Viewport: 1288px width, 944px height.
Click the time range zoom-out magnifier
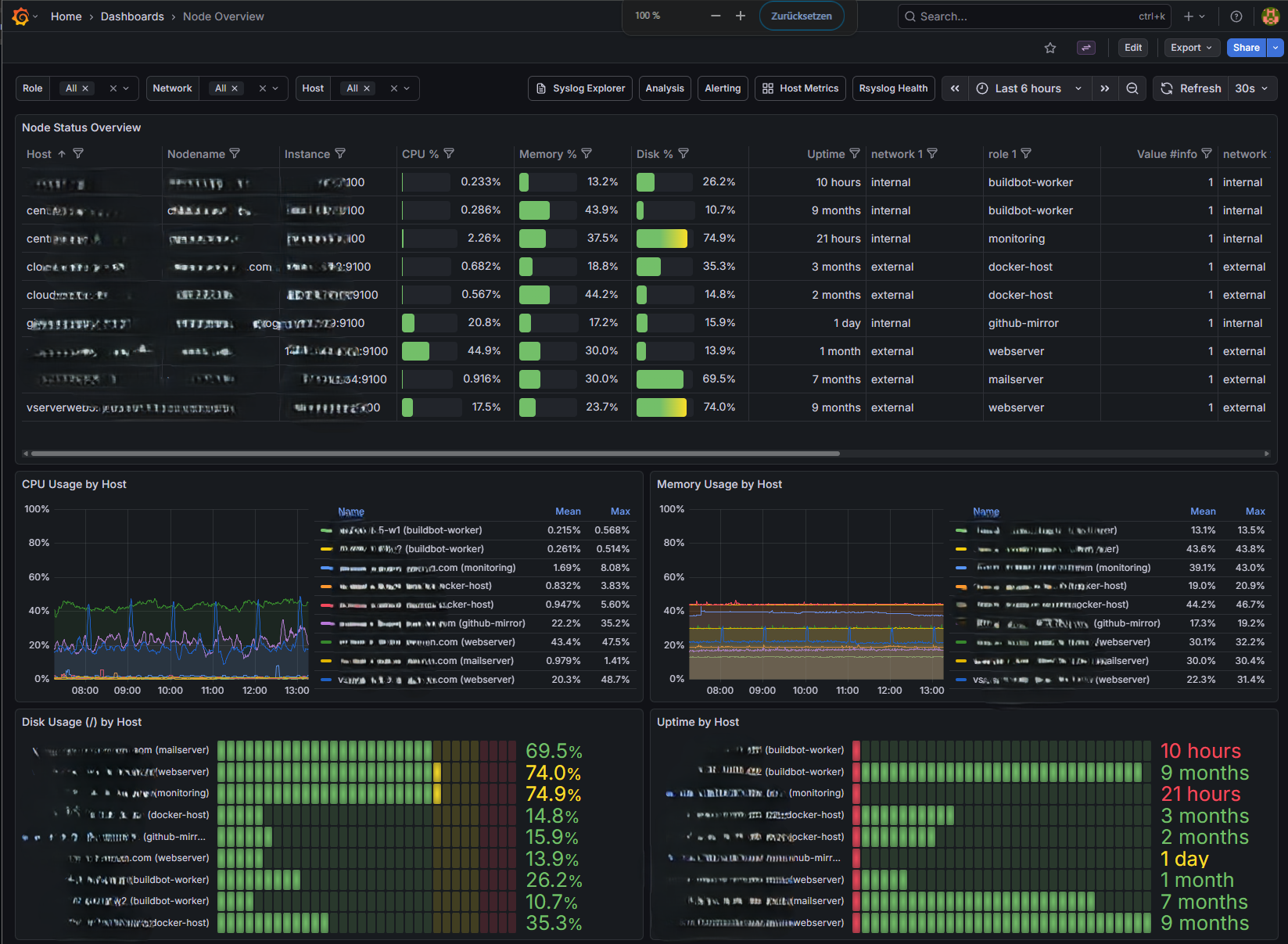(1132, 88)
